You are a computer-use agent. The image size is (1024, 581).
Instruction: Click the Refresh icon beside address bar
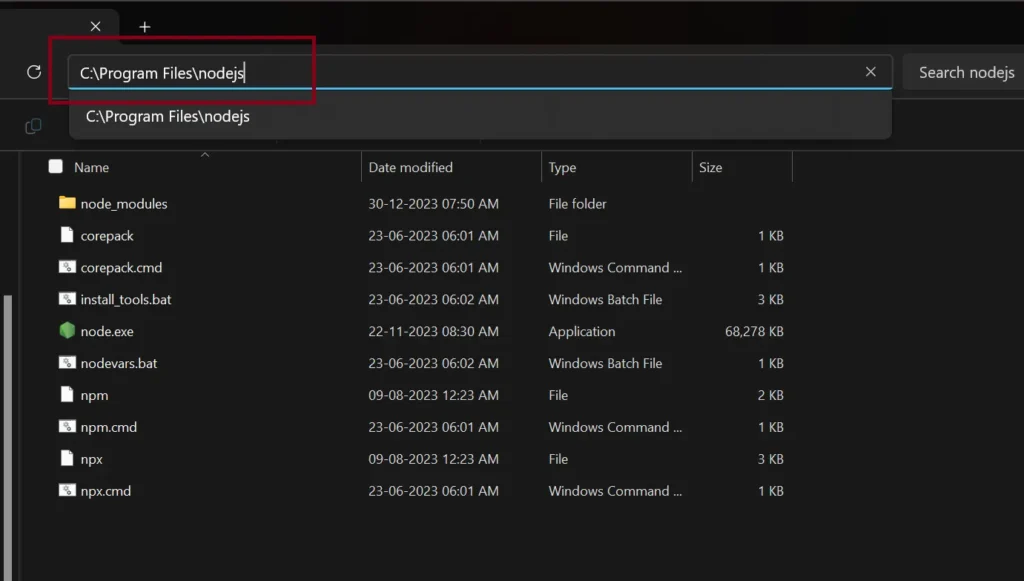pyautogui.click(x=34, y=72)
